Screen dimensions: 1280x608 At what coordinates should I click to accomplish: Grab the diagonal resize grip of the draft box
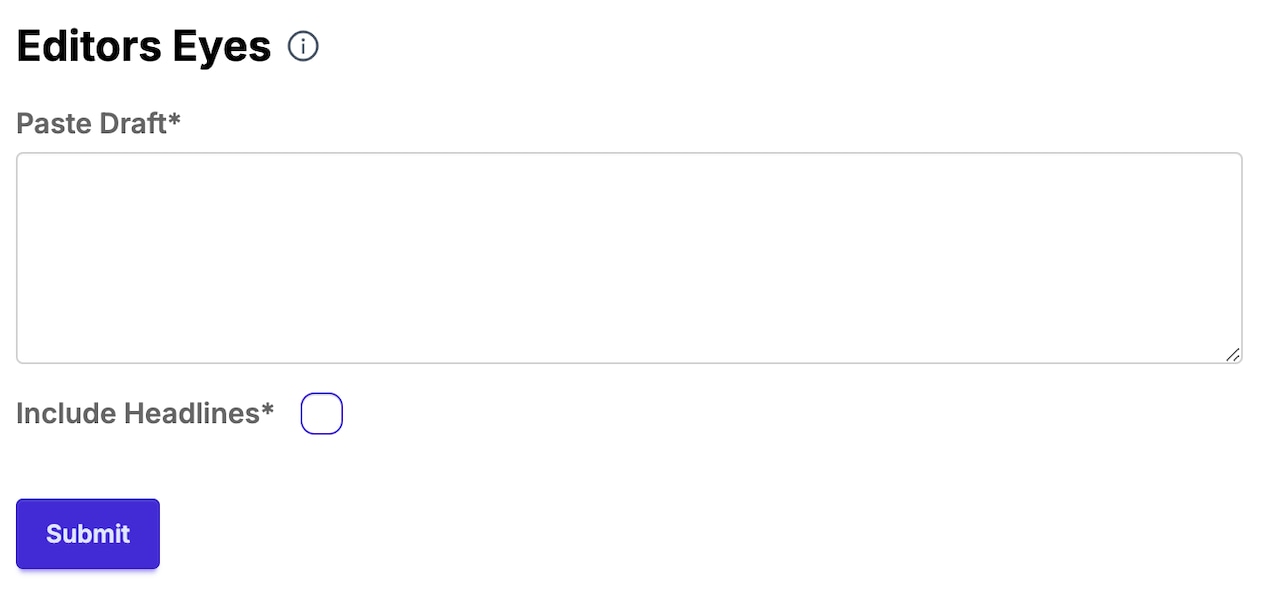(x=1233, y=354)
